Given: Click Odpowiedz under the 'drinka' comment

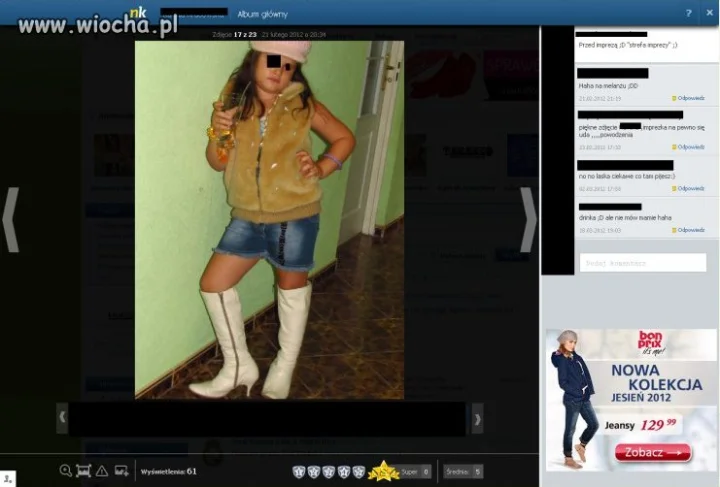Looking at the screenshot, I should 688,230.
